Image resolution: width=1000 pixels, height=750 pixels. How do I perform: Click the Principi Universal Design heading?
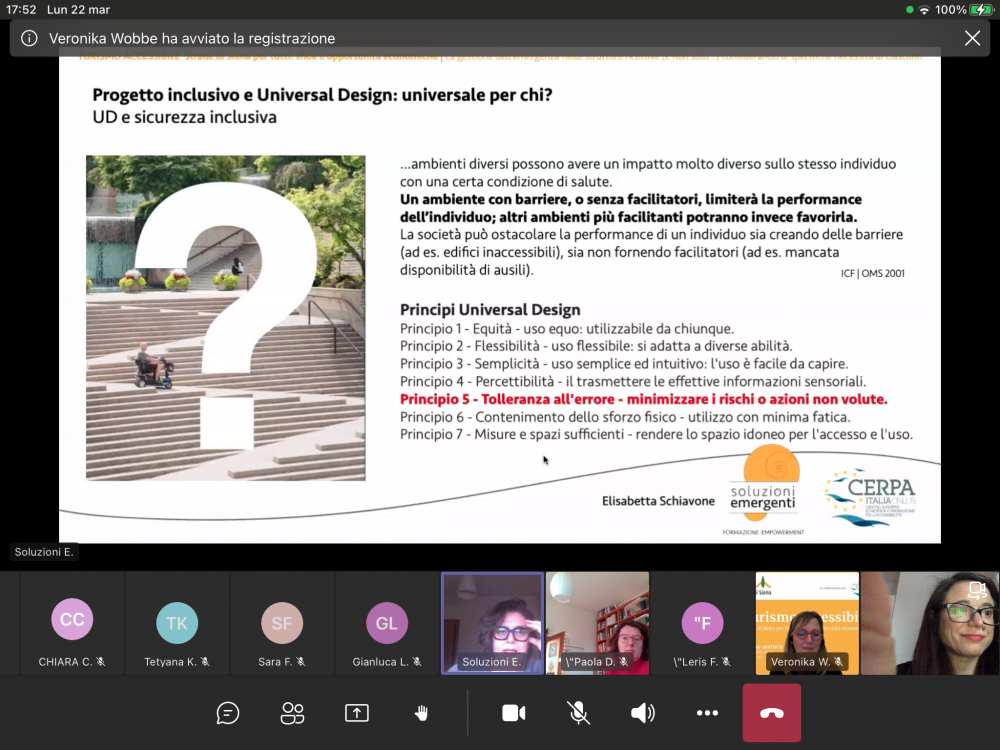[x=490, y=310]
